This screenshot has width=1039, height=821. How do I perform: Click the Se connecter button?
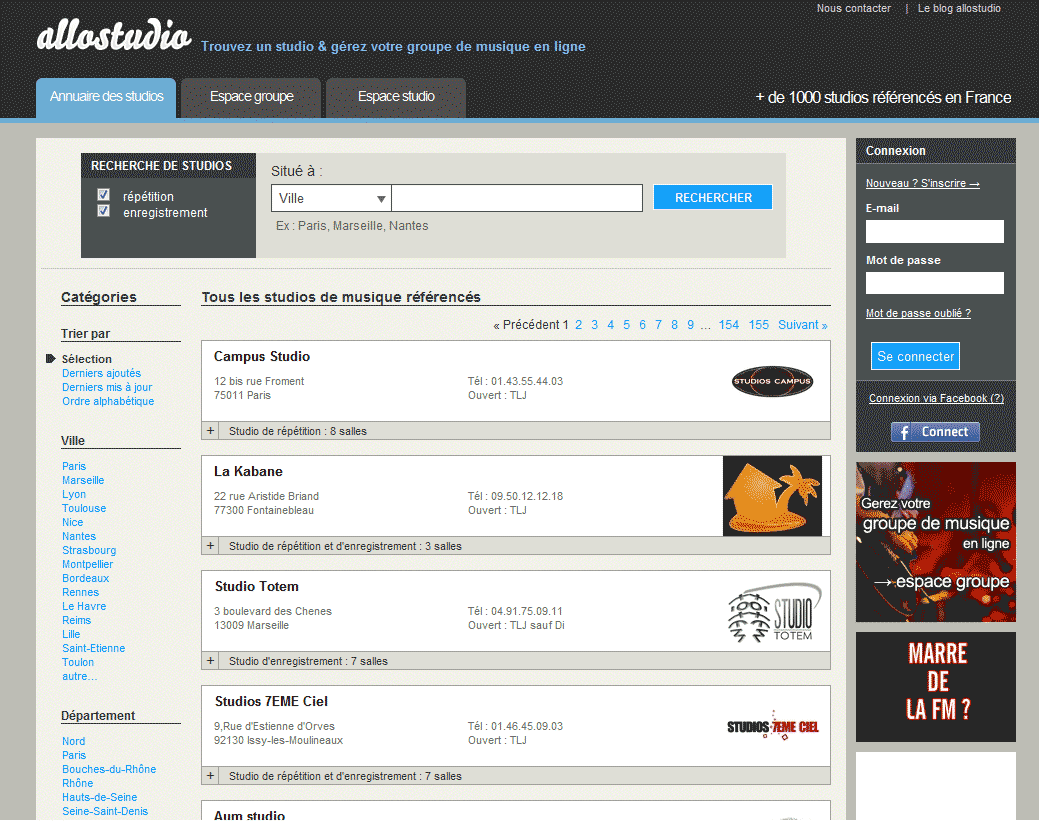[915, 356]
